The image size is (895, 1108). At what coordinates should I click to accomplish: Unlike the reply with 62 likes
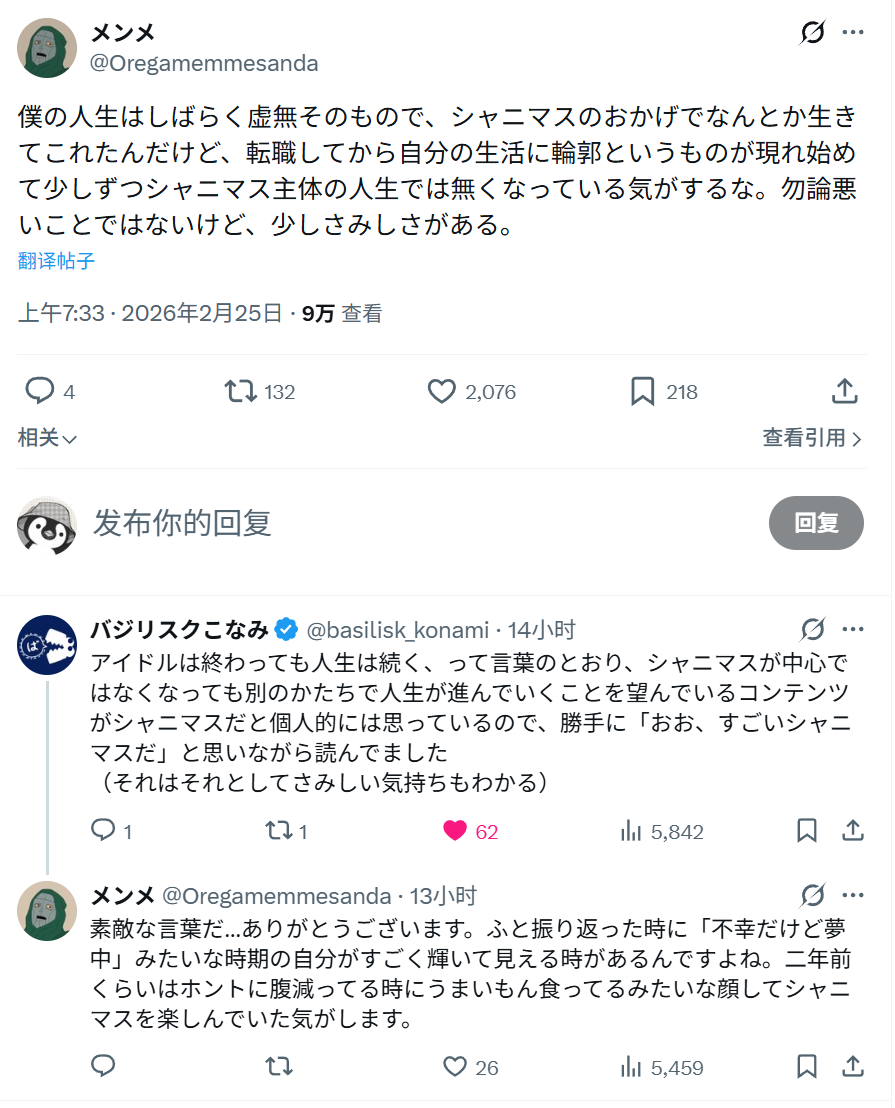point(455,831)
